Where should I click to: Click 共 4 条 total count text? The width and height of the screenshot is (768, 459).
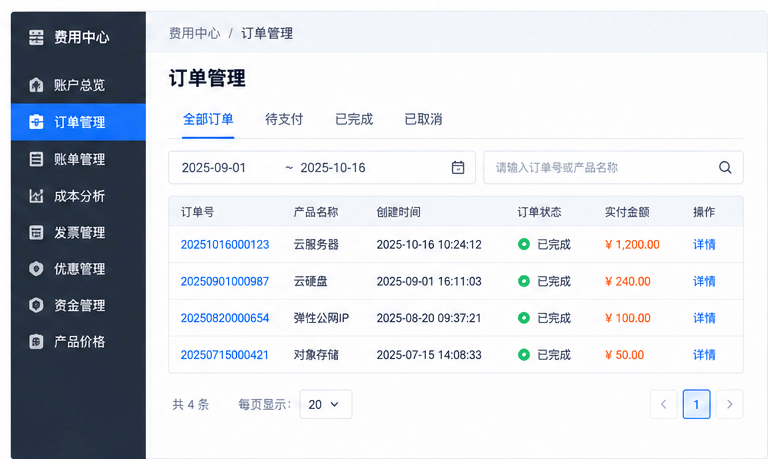coord(191,405)
